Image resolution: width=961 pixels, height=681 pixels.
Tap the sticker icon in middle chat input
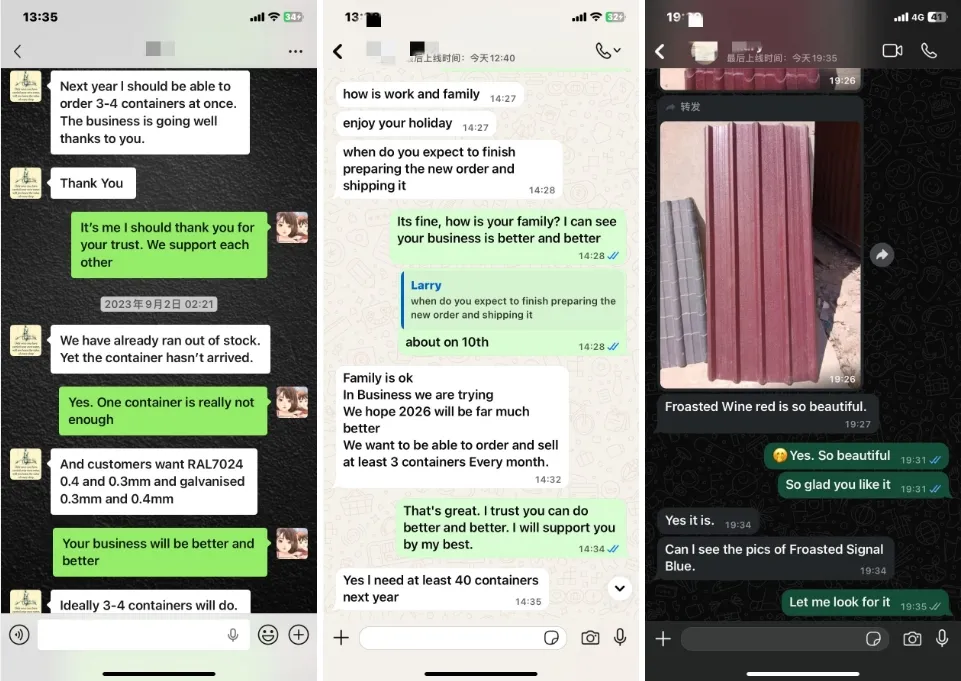point(551,638)
